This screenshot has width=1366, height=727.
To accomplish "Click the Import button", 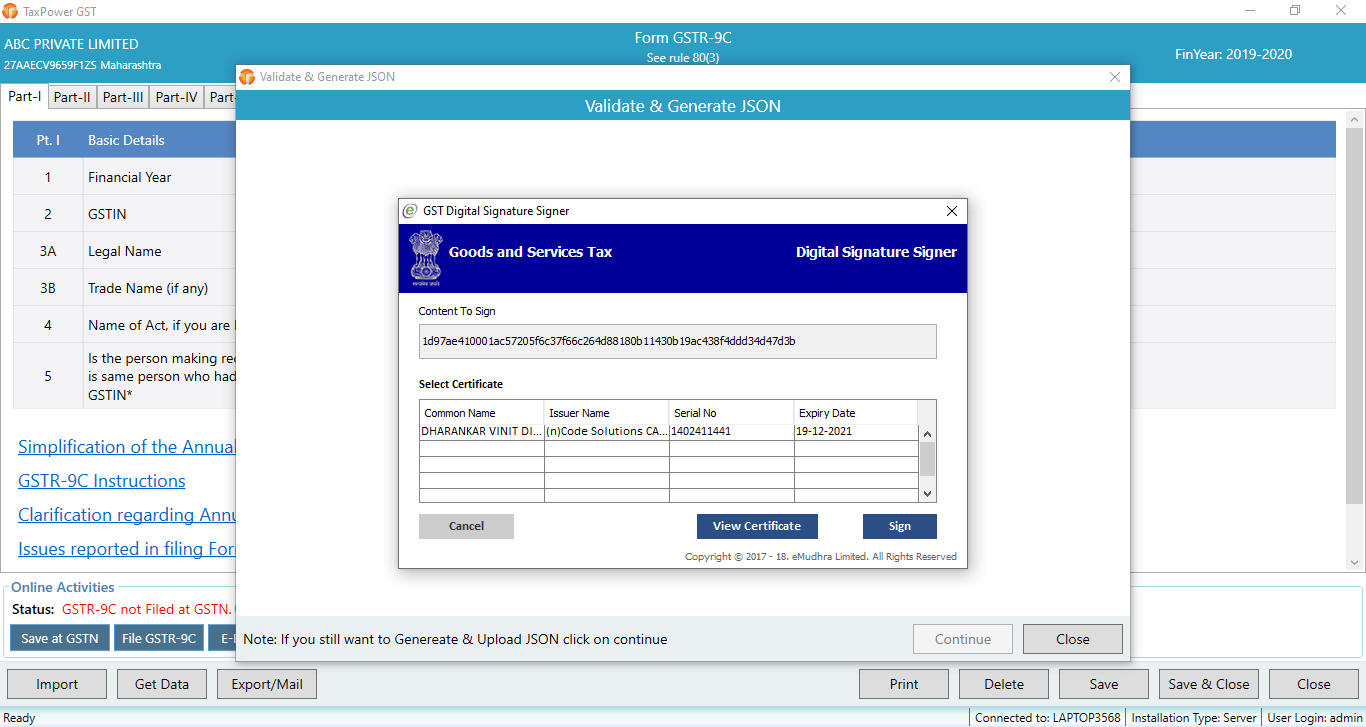I will pyautogui.click(x=57, y=684).
